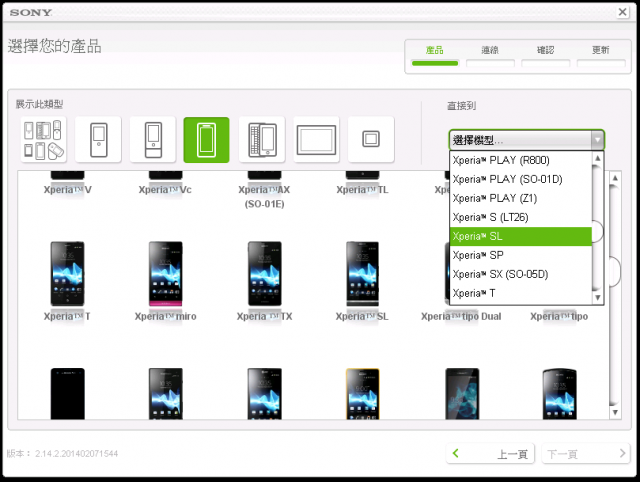640x482 pixels.
Task: Click the Xperia TL product label
Action: point(362,190)
